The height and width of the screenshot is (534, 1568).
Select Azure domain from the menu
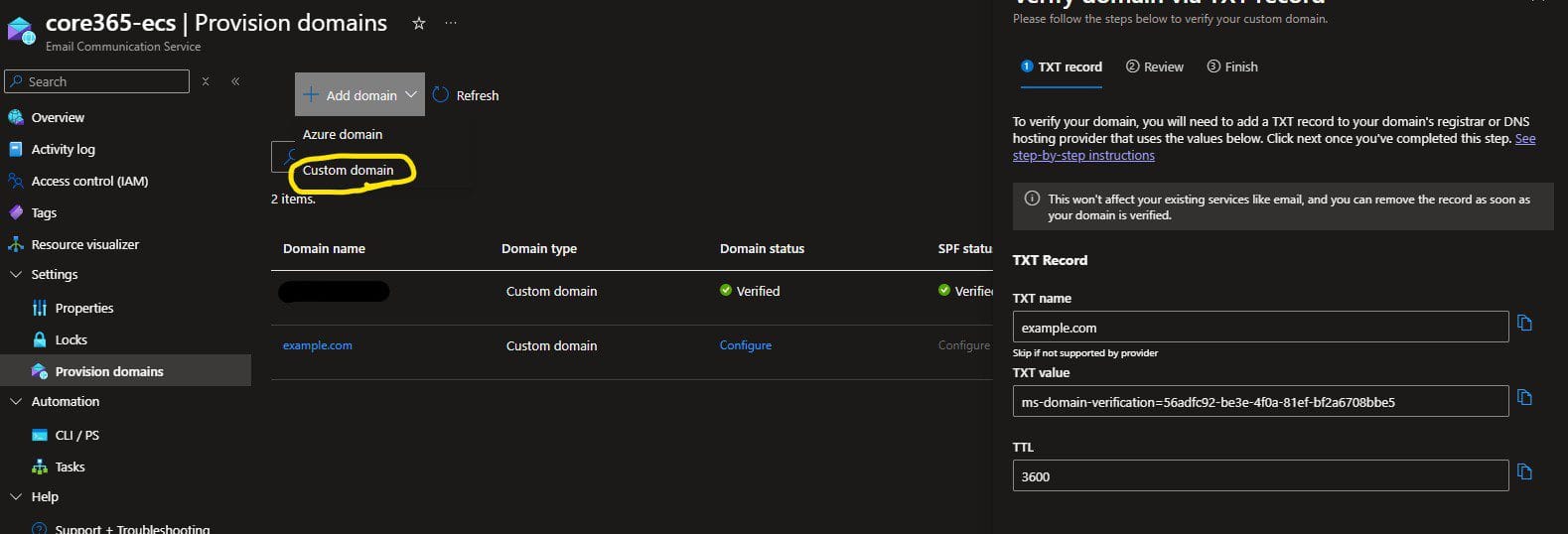coord(343,134)
